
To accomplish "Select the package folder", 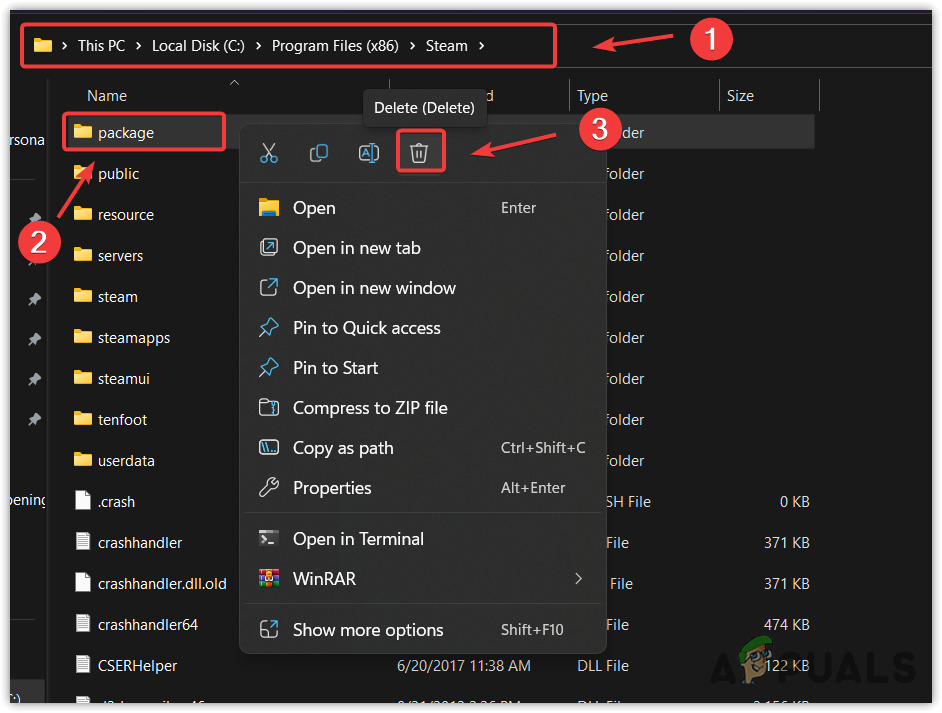I will (126, 133).
